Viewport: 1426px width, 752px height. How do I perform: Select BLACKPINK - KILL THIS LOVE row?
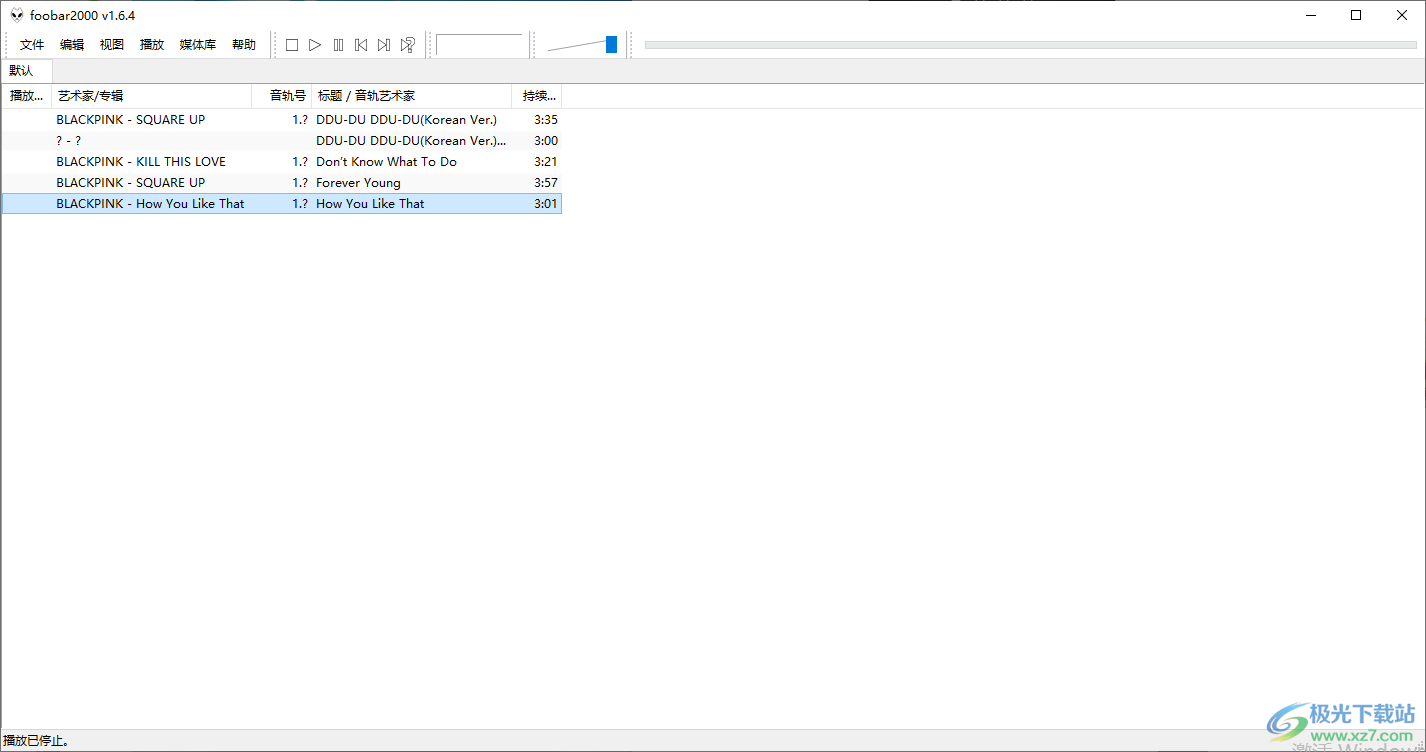tap(282, 162)
